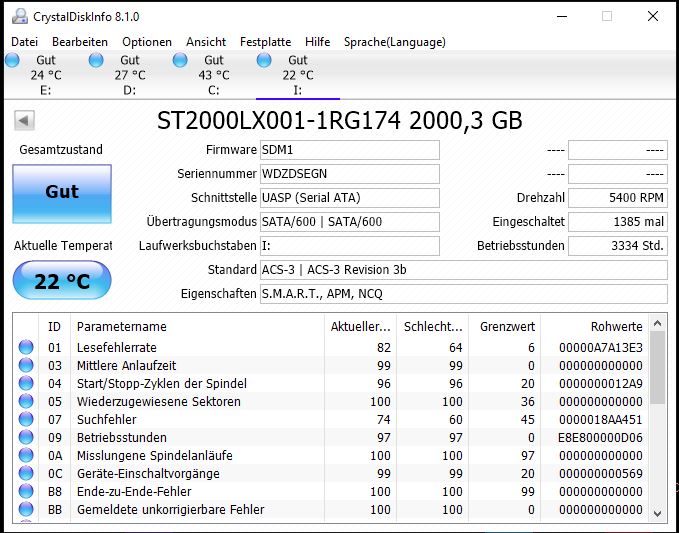Click the scrollbar up arrow in attribute list
679x533 pixels.
[x=657, y=323]
